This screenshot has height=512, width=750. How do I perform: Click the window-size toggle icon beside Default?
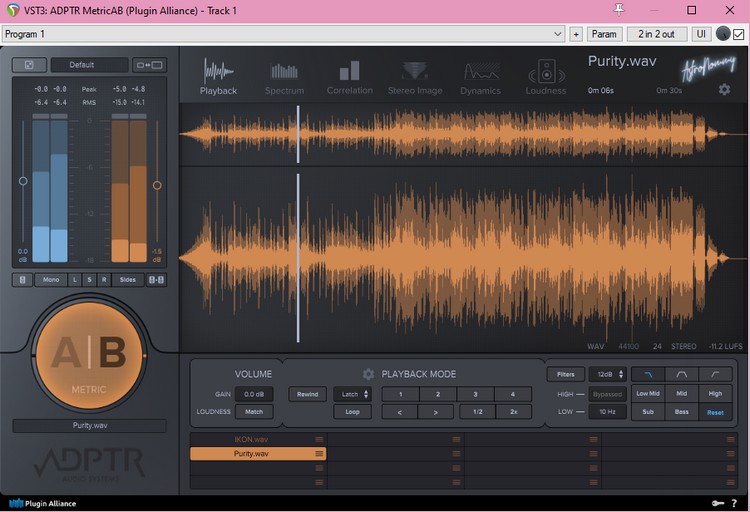[149, 65]
